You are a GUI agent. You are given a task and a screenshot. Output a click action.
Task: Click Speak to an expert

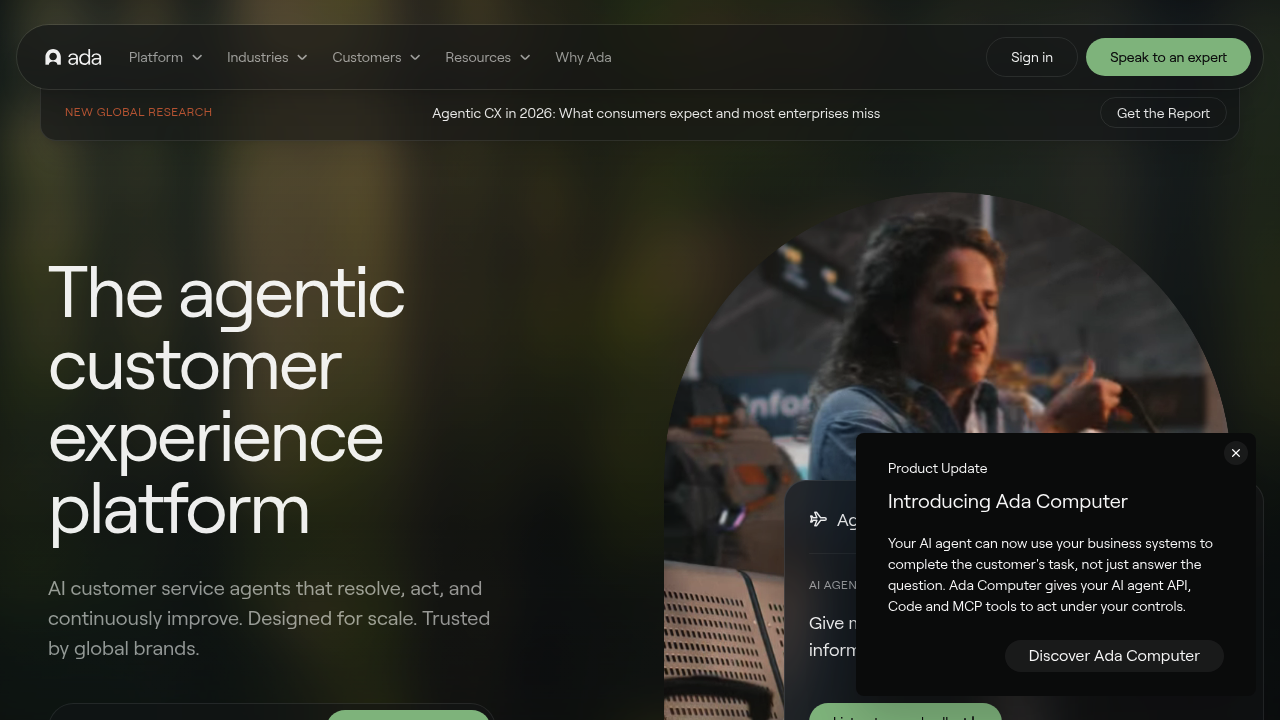tap(1168, 57)
